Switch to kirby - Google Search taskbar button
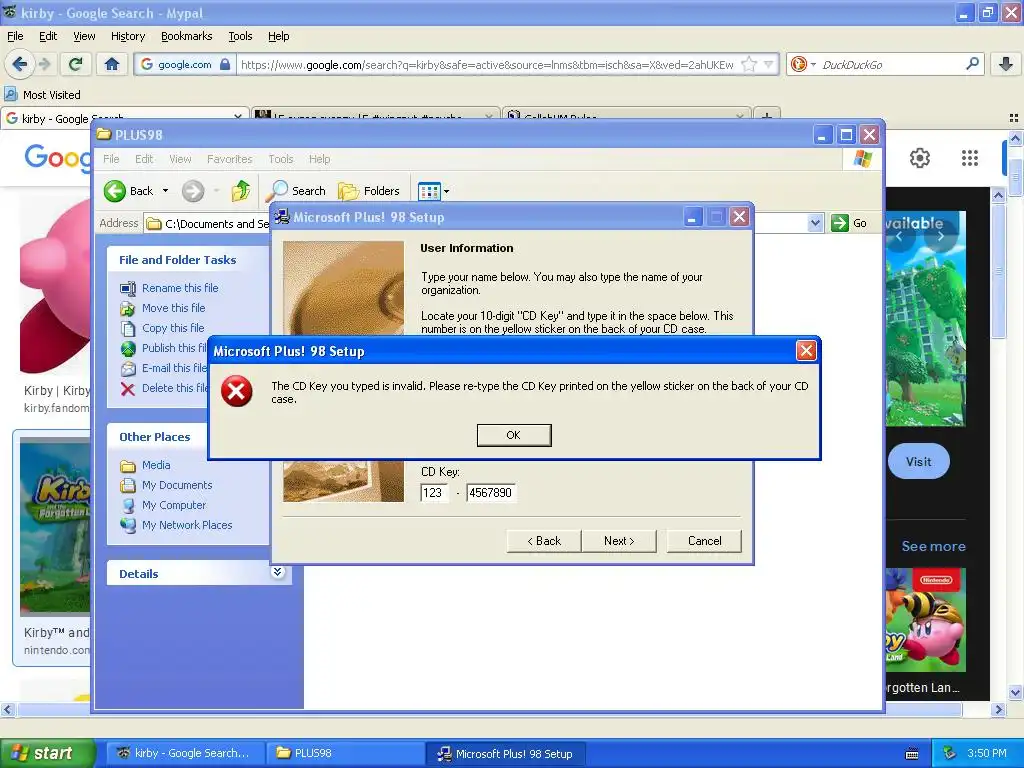 (186, 753)
